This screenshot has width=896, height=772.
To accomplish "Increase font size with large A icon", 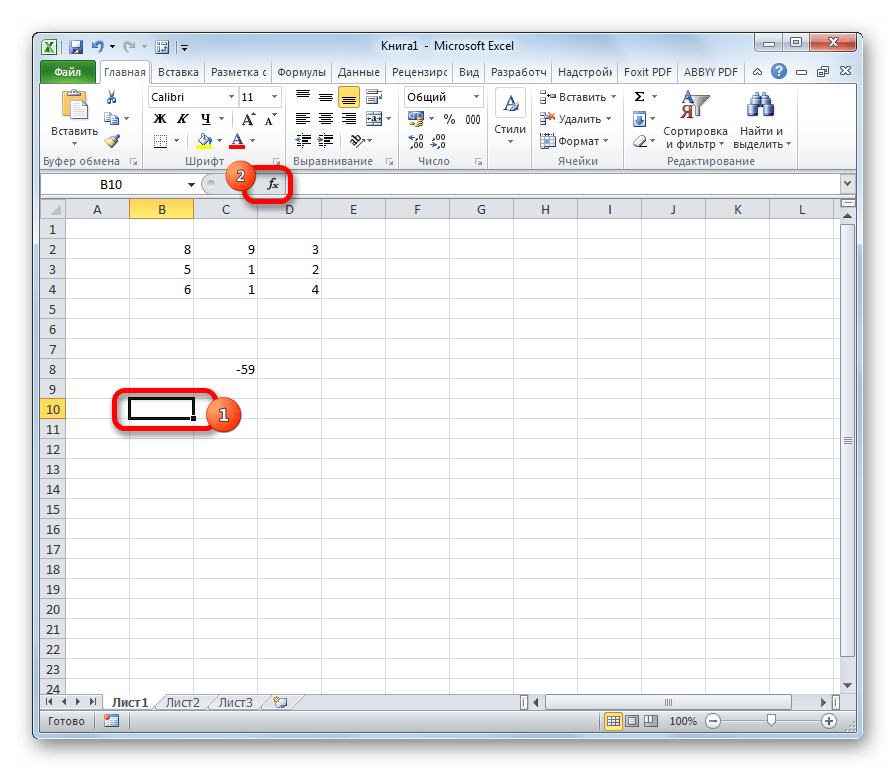I will (247, 119).
